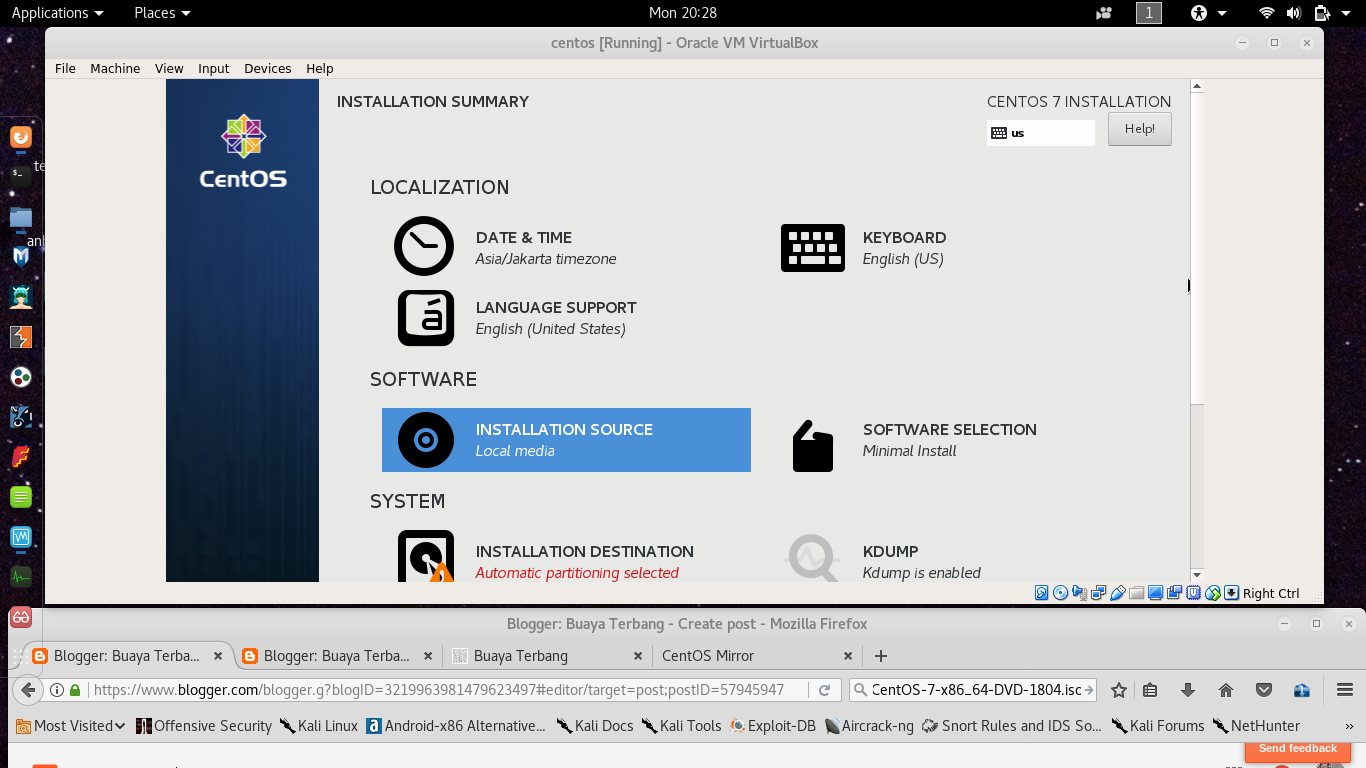
Task: Open the Kdump magnifier icon
Action: click(x=814, y=558)
